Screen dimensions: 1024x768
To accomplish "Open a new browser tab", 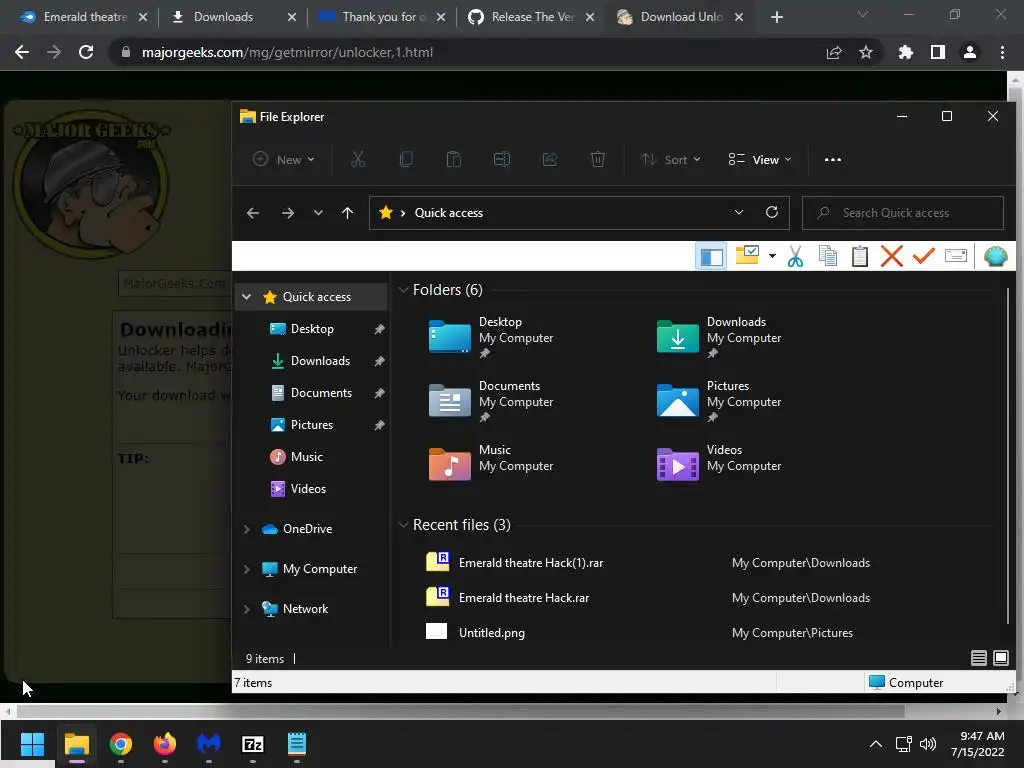I will [x=776, y=18].
